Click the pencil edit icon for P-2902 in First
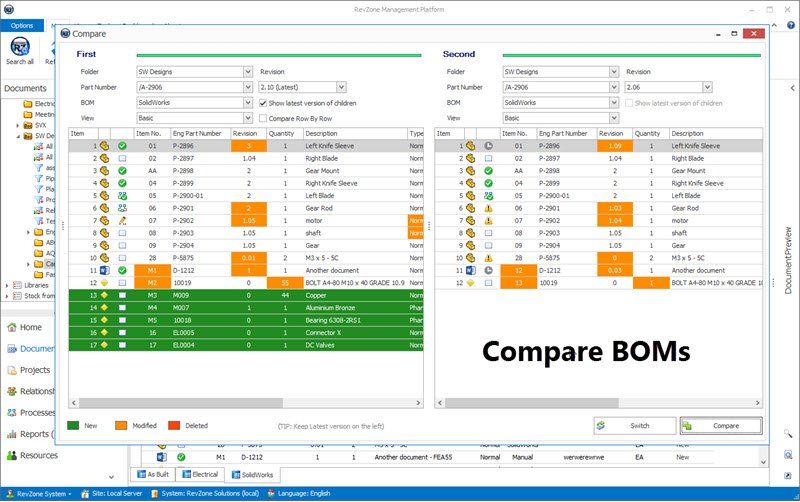This screenshot has height=502, width=800. pyautogui.click(x=122, y=220)
